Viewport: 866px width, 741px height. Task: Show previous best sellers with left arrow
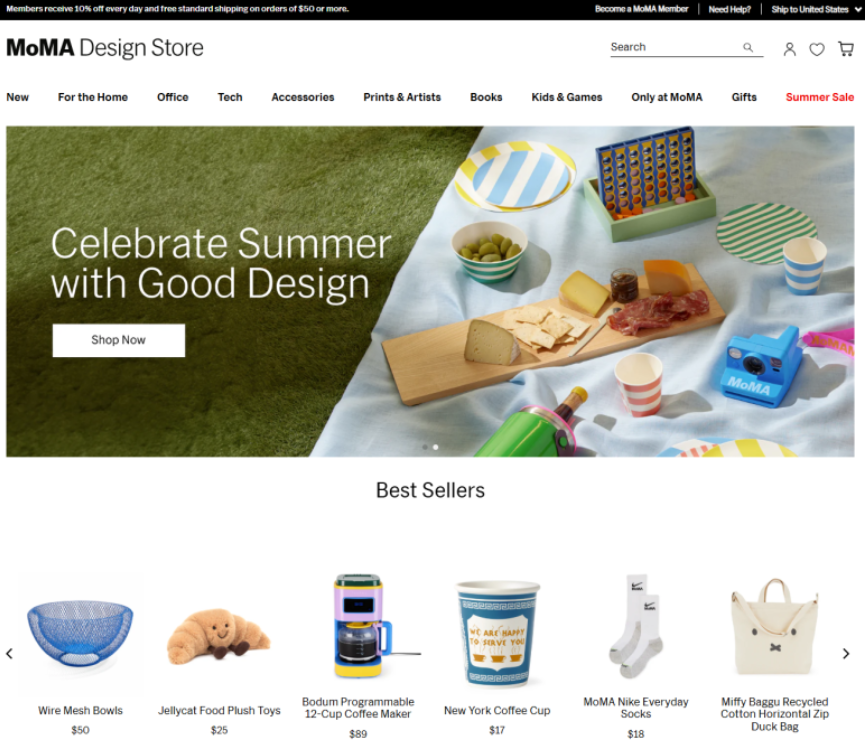(9, 653)
